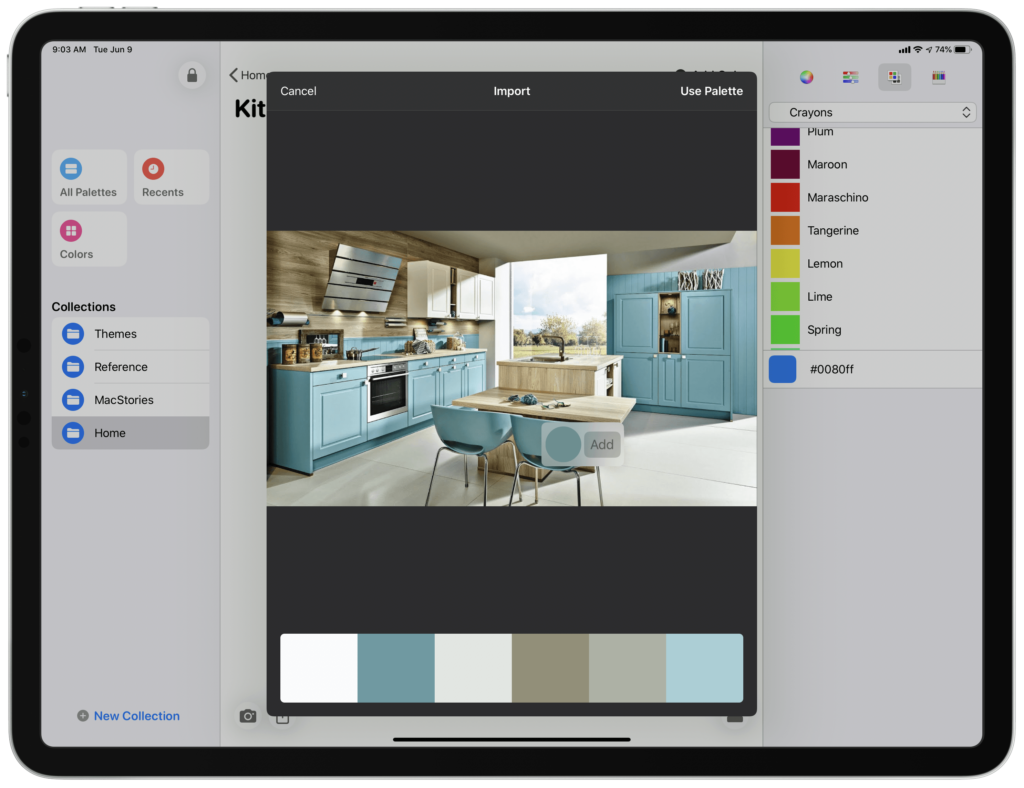Click the picked teal color circle
The width and height of the screenshot is (1024, 788).
pos(563,445)
